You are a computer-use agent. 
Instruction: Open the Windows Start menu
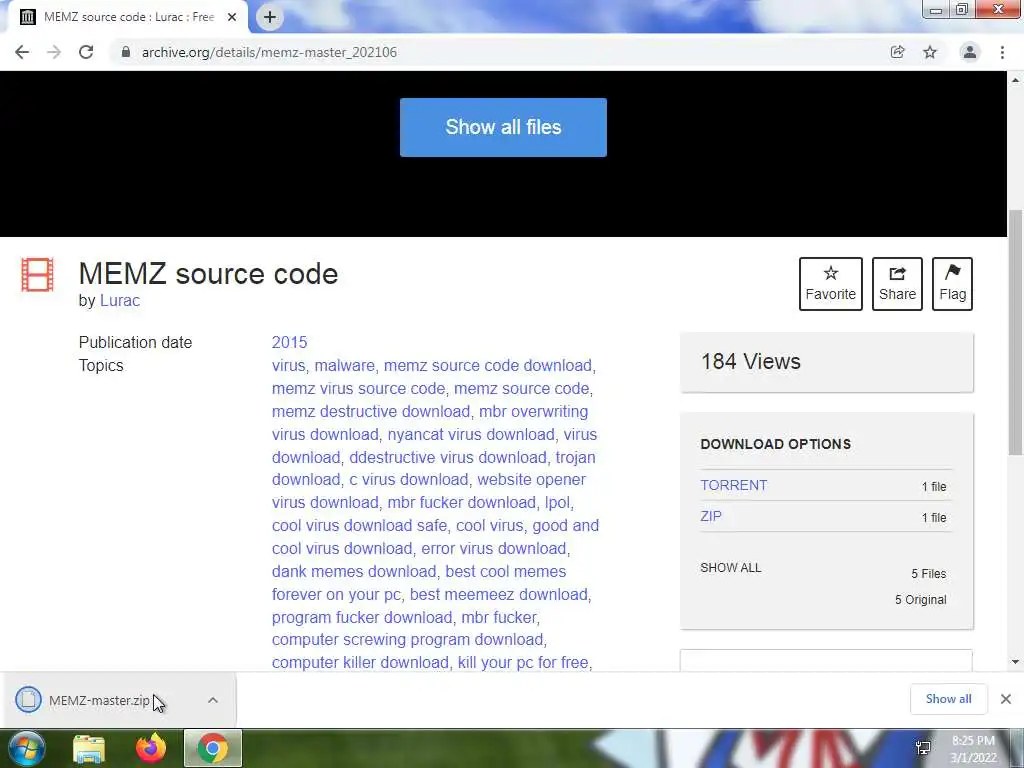pyautogui.click(x=26, y=748)
